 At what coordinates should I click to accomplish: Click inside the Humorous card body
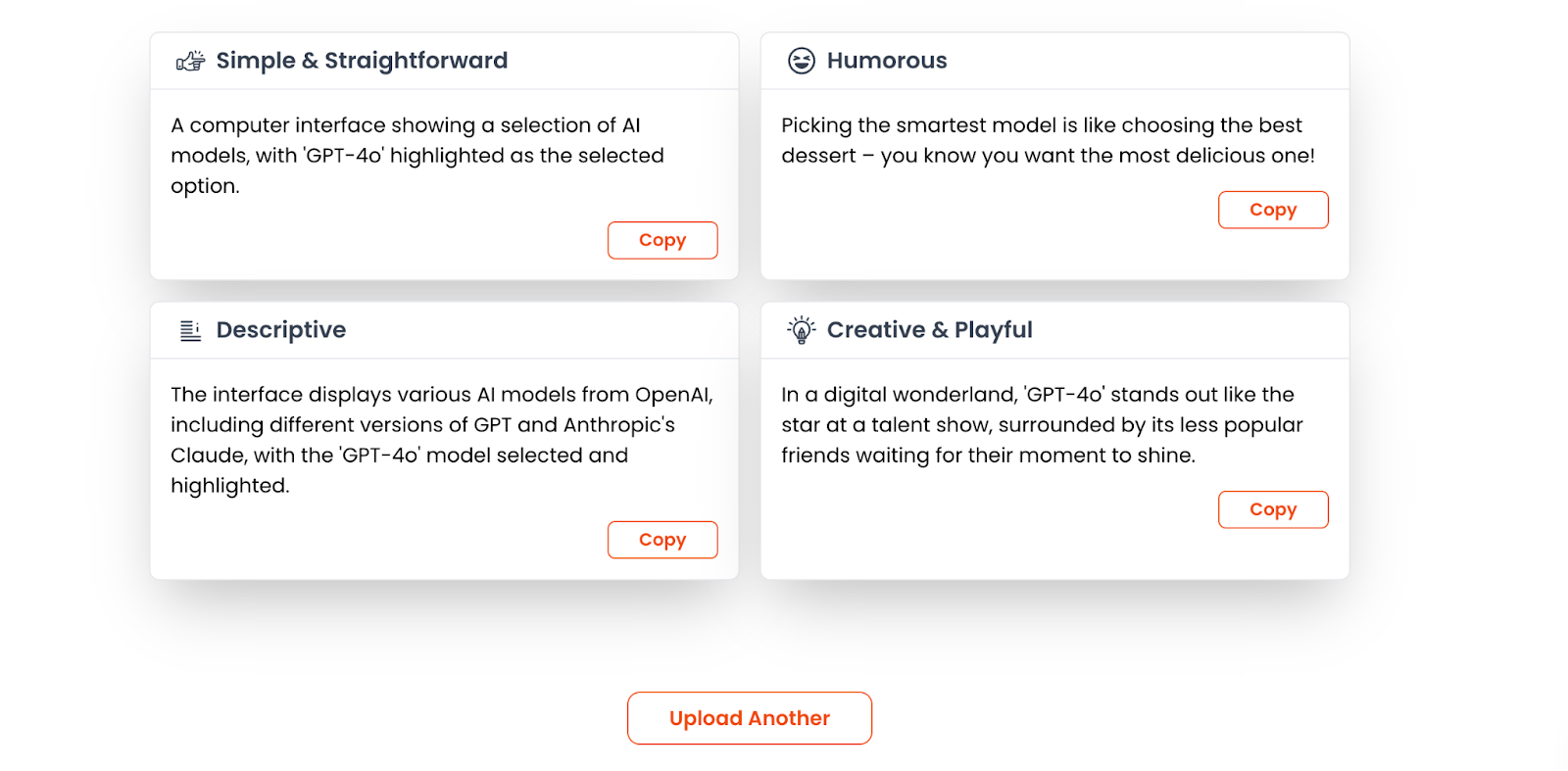(1054, 184)
